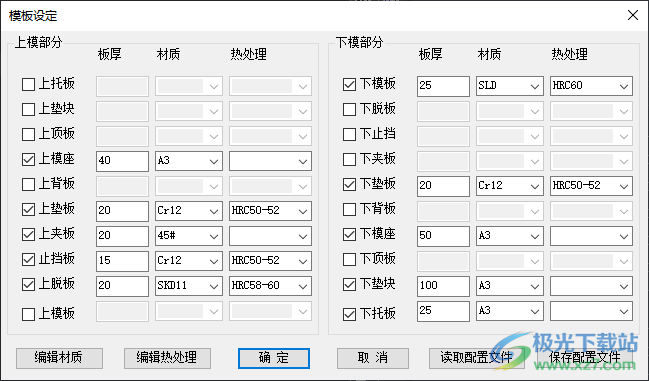Open 上垫板 heat treatment dropdown HRC50-52
This screenshot has height=381, width=649.
[270, 211]
